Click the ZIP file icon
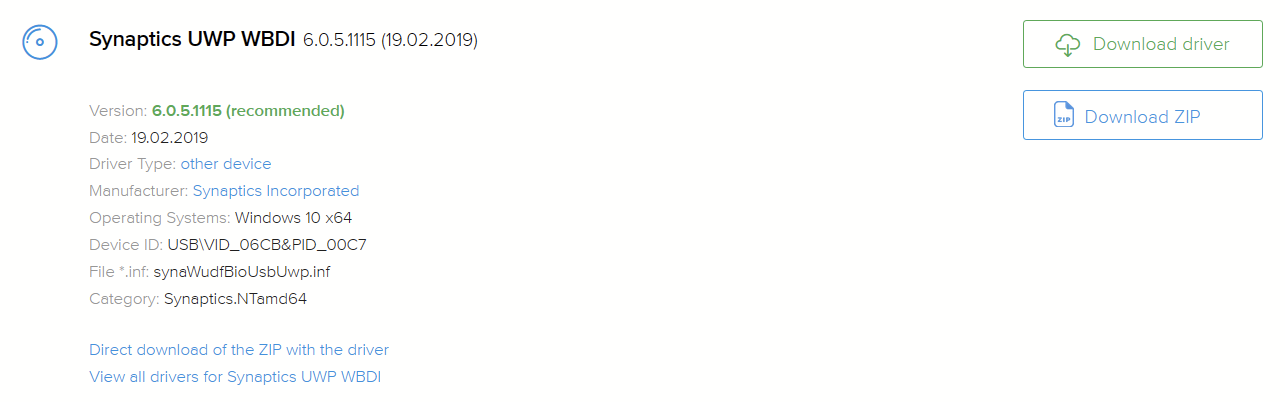Screen dimensions: 1285x402 pos(1064,116)
